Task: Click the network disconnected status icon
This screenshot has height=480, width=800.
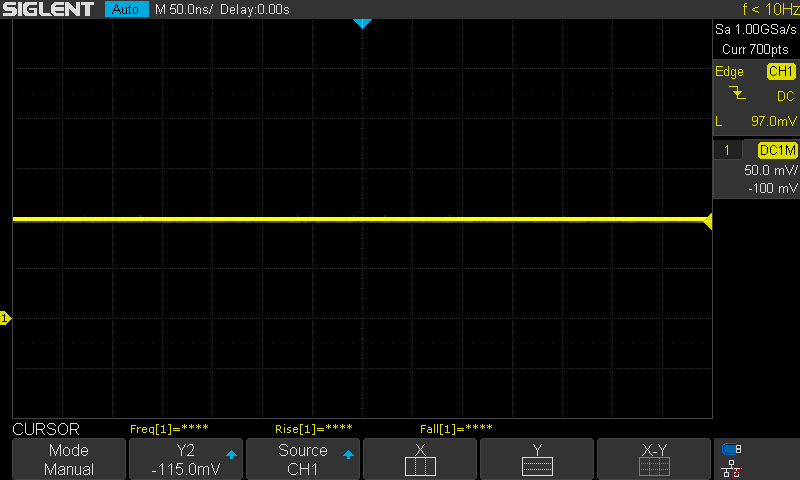Action: point(732,468)
